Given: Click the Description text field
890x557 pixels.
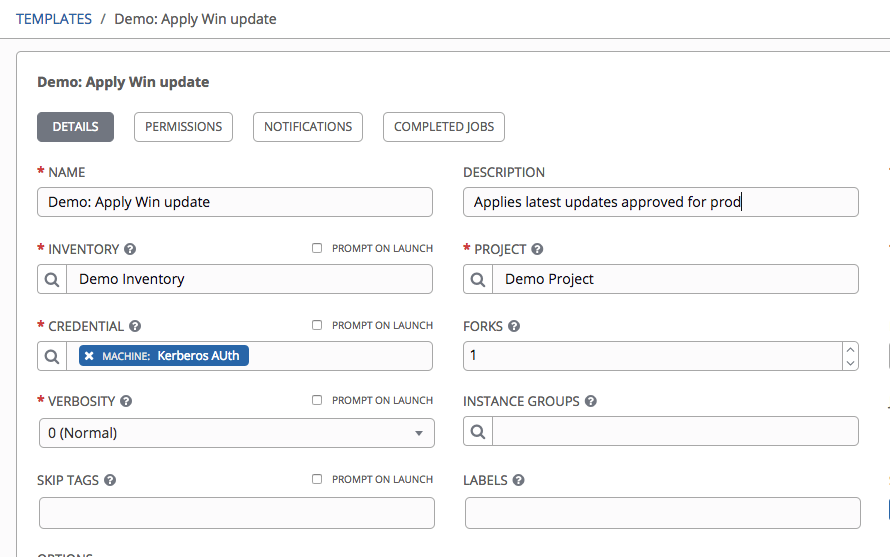Looking at the screenshot, I should click(660, 202).
